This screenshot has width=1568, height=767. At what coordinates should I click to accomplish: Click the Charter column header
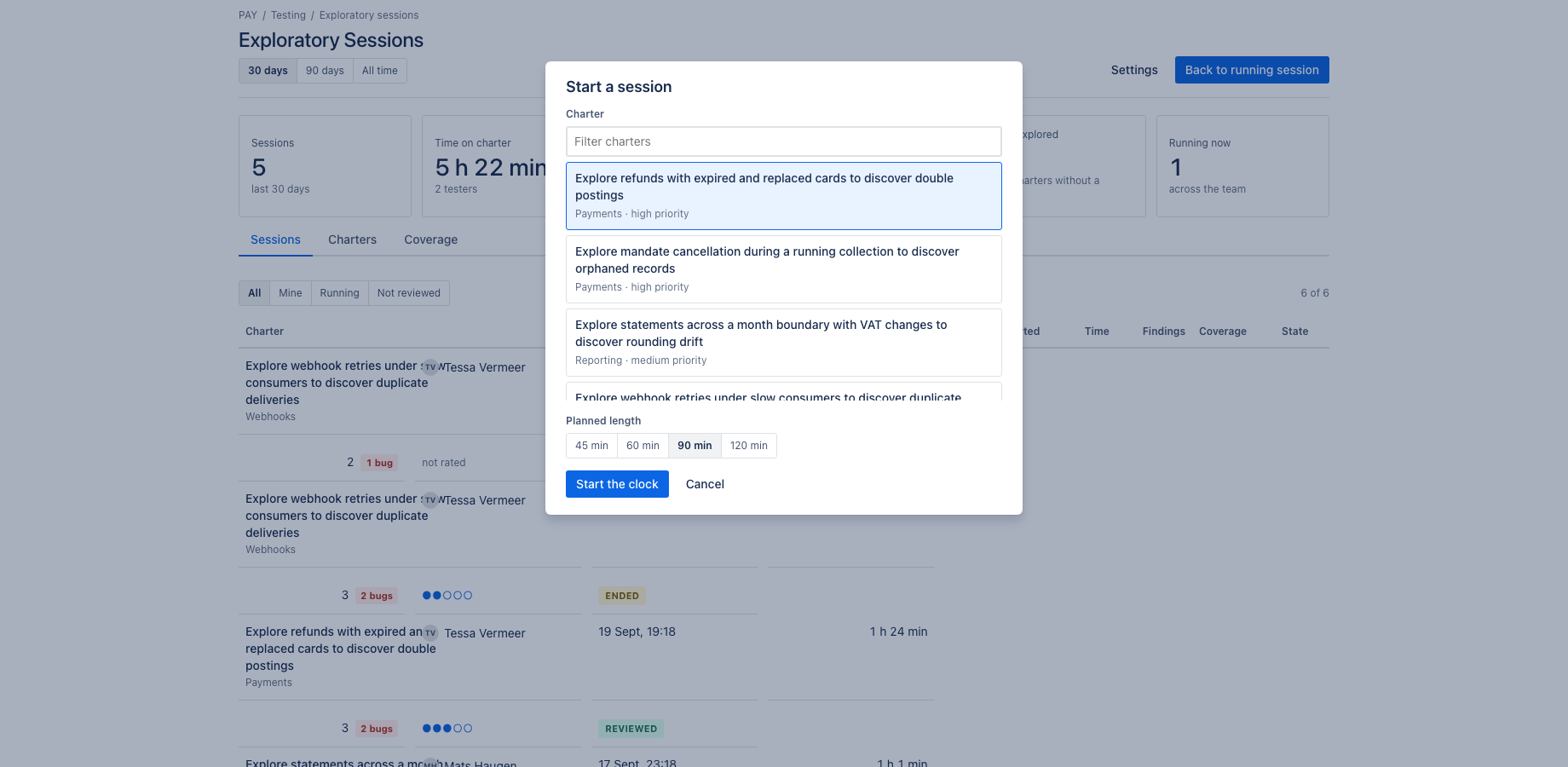pyautogui.click(x=264, y=332)
